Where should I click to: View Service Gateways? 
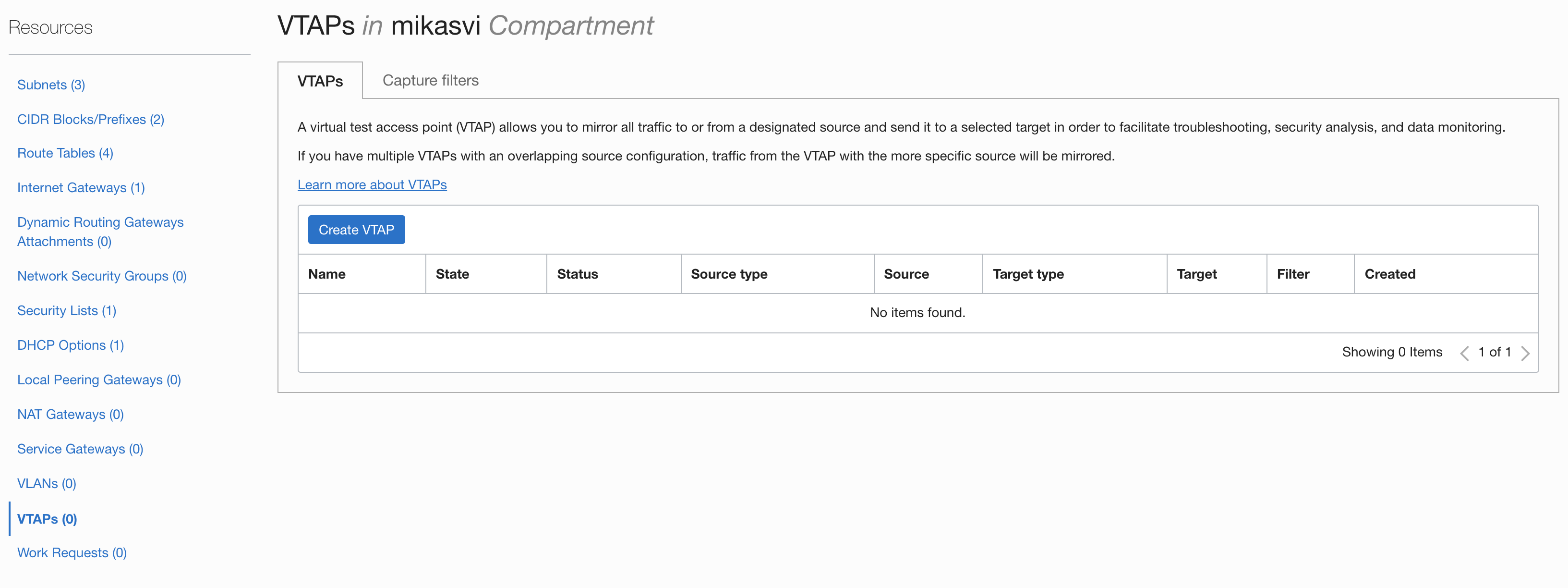tap(80, 449)
